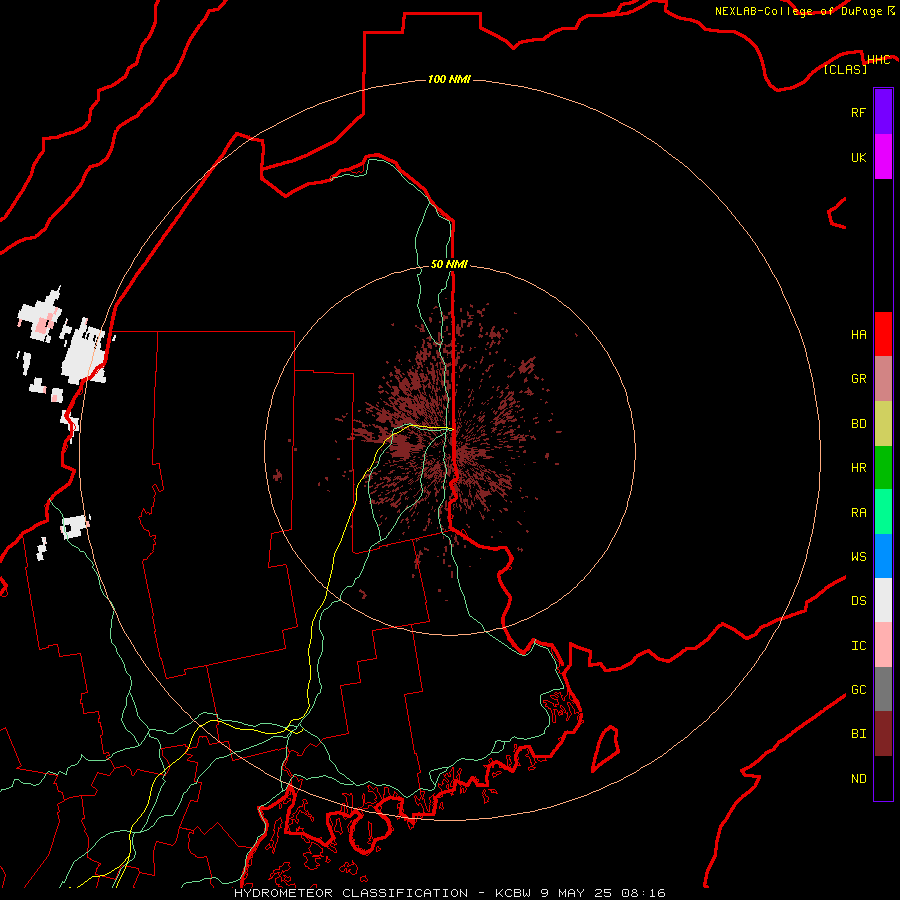Click the "WS" legend label
The image size is (900, 900).
(858, 557)
